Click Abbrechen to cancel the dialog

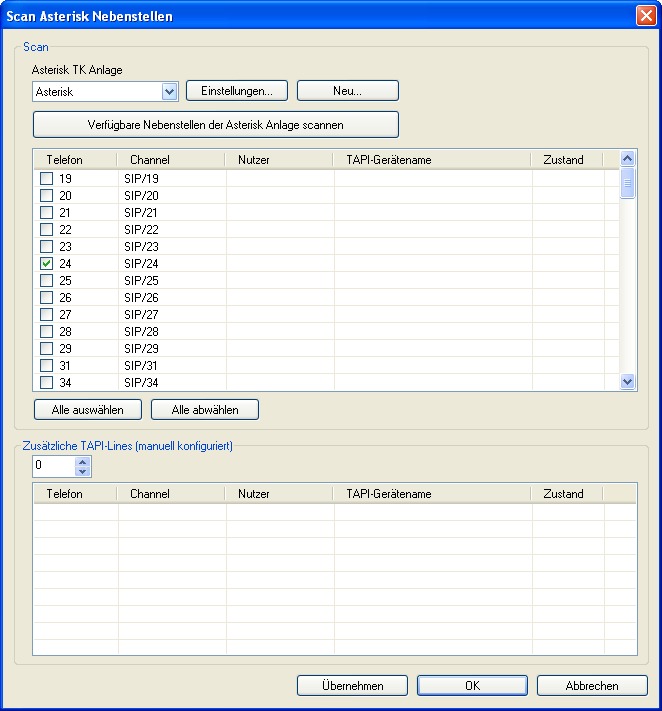point(591,686)
